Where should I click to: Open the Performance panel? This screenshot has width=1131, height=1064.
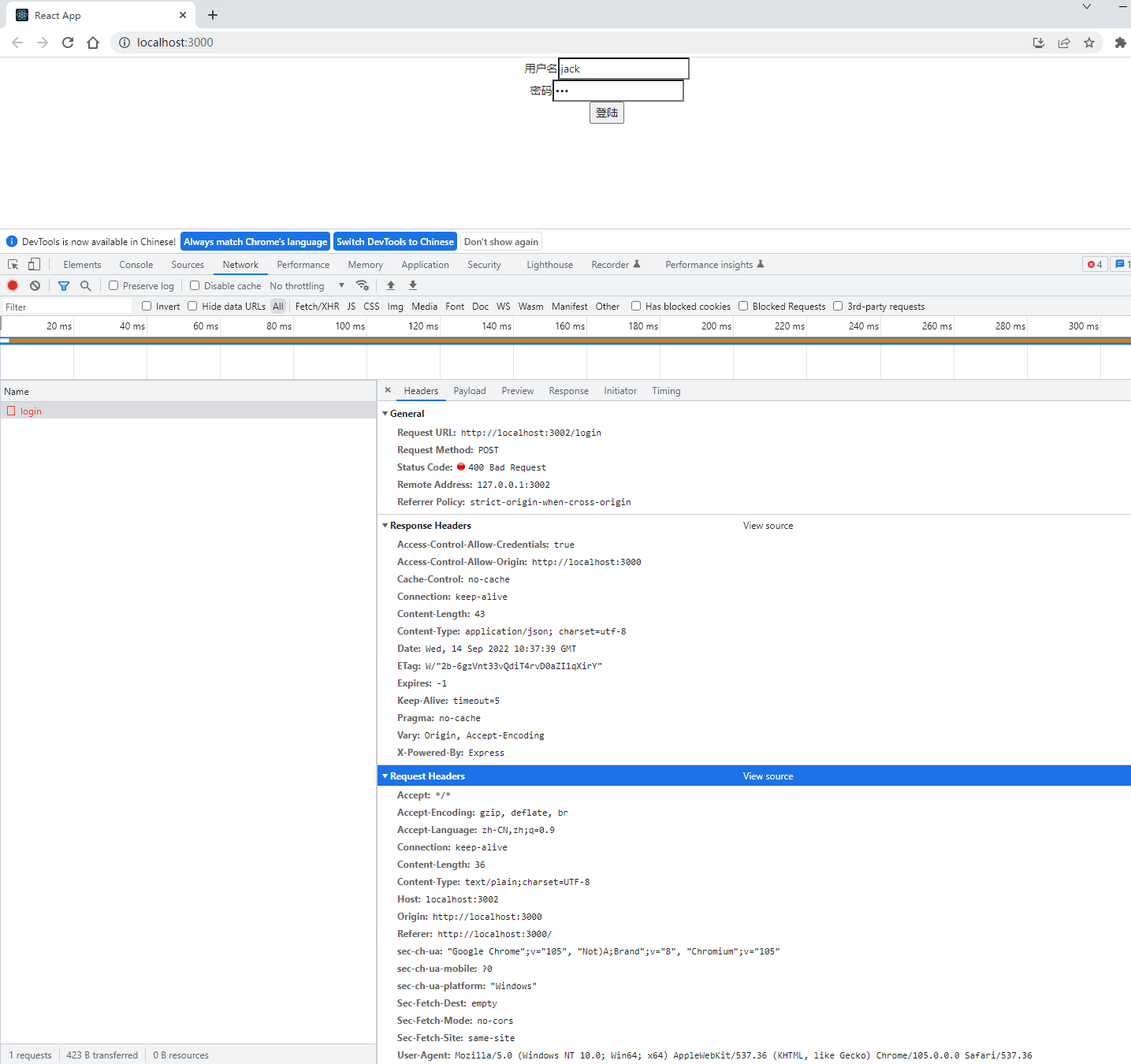[x=303, y=265]
